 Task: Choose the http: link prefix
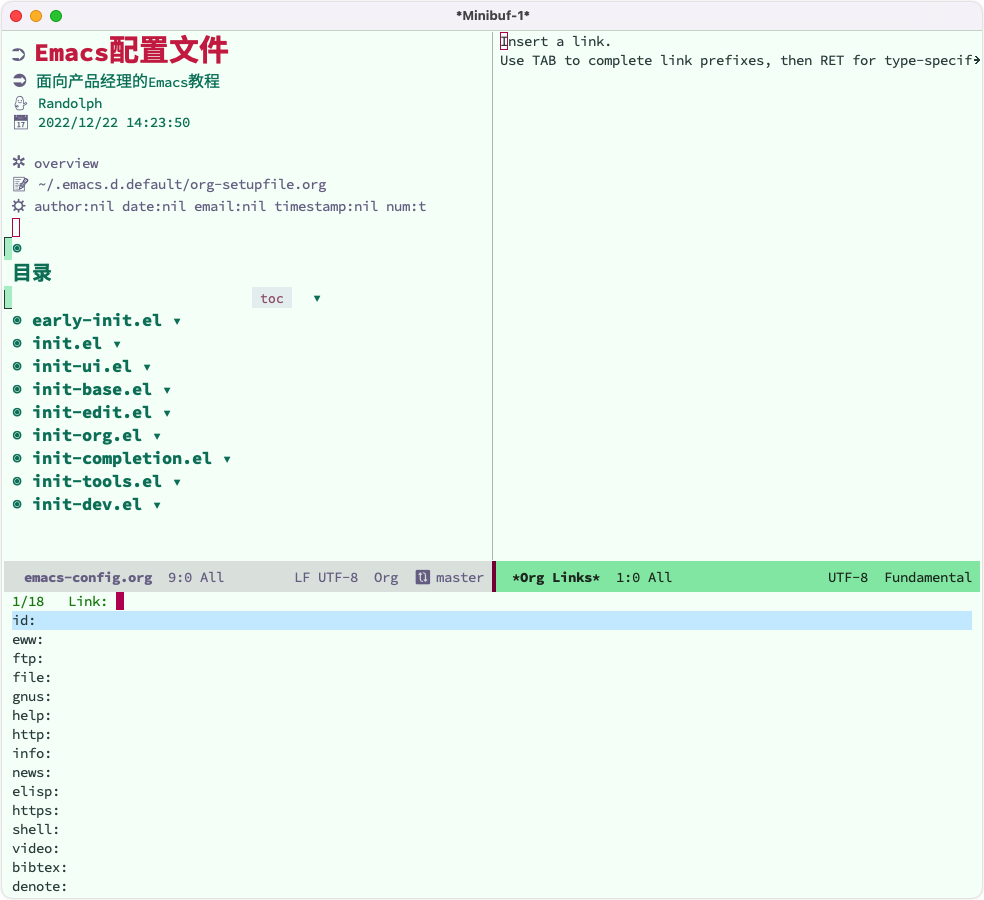click(492, 734)
